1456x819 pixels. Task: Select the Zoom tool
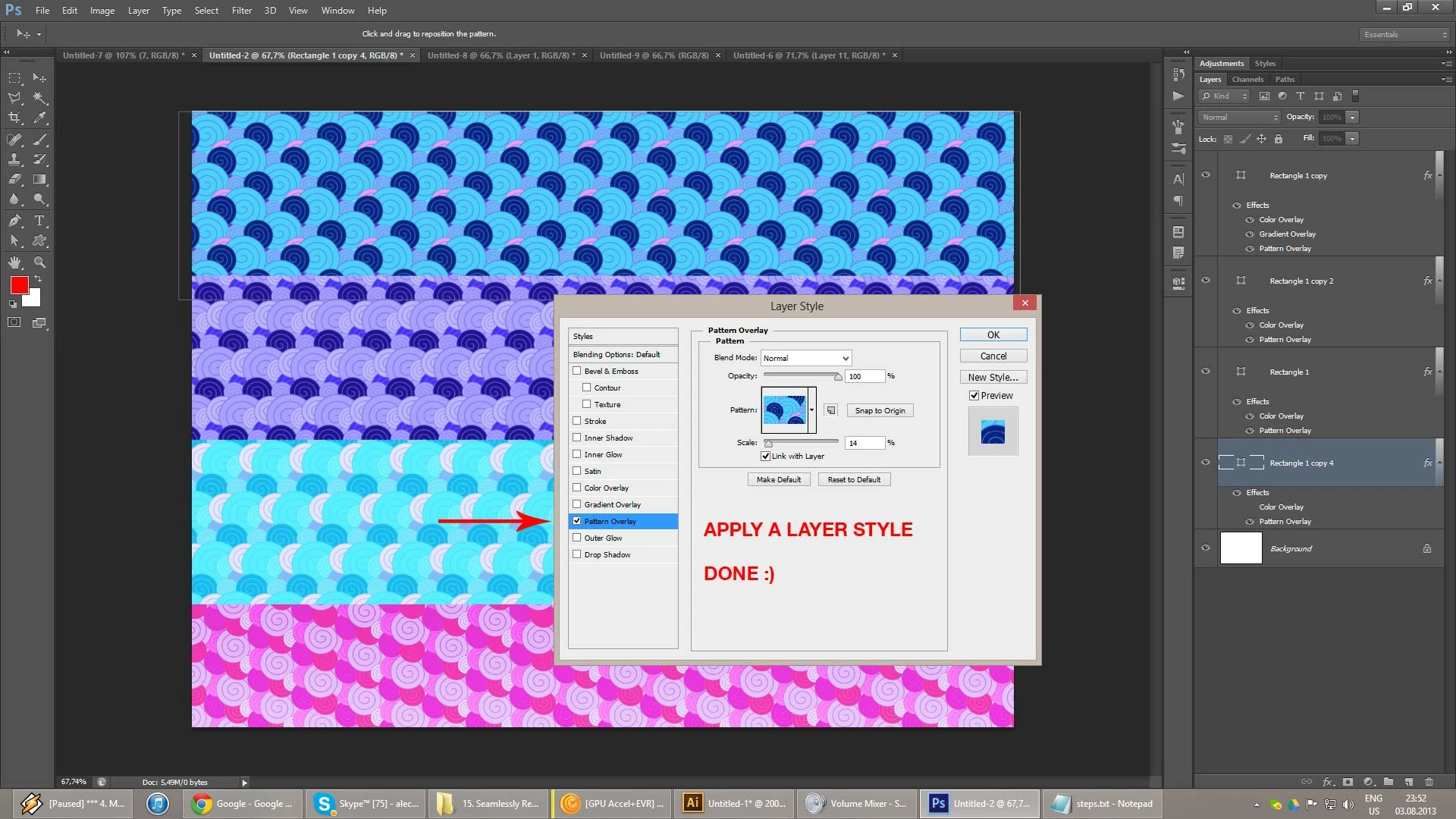tap(39, 262)
